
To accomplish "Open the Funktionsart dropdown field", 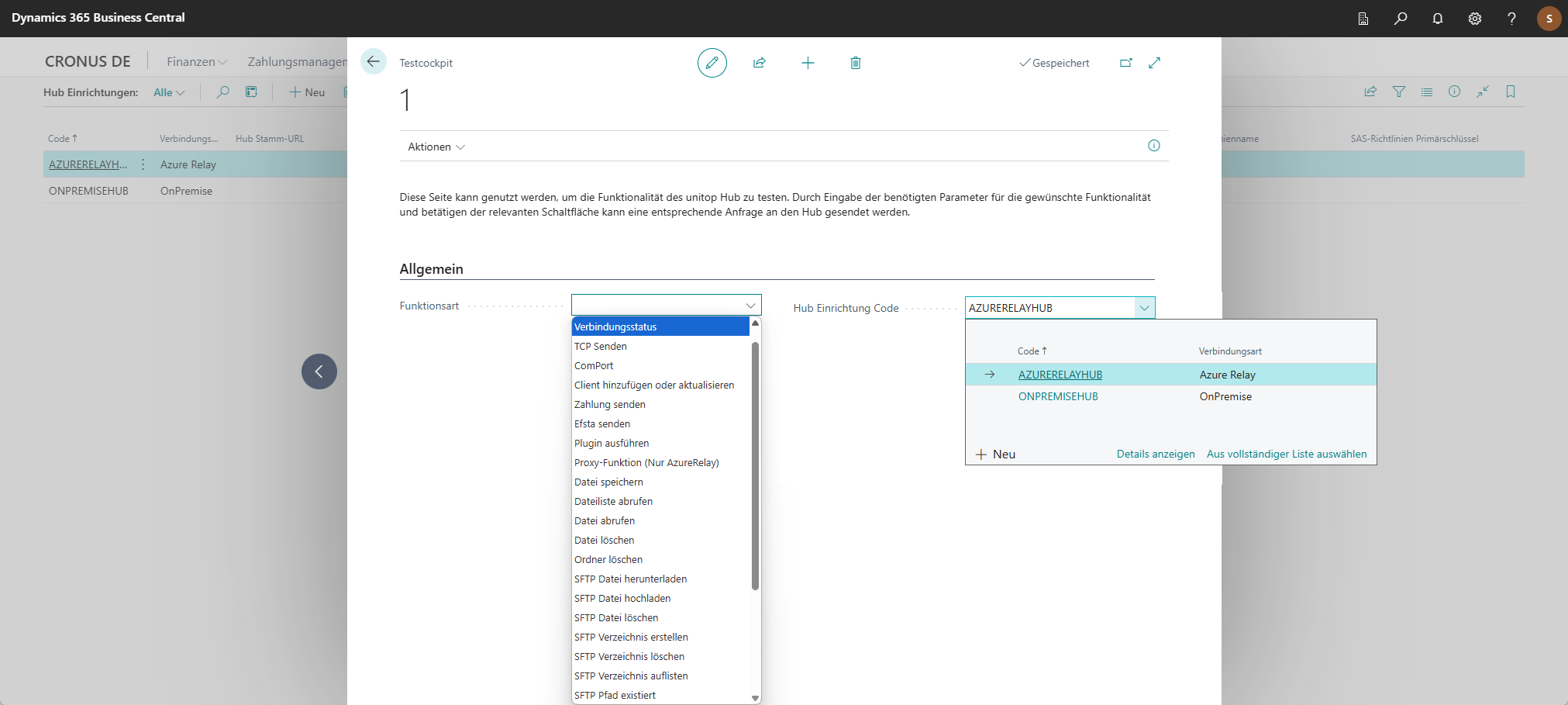I will point(666,305).
